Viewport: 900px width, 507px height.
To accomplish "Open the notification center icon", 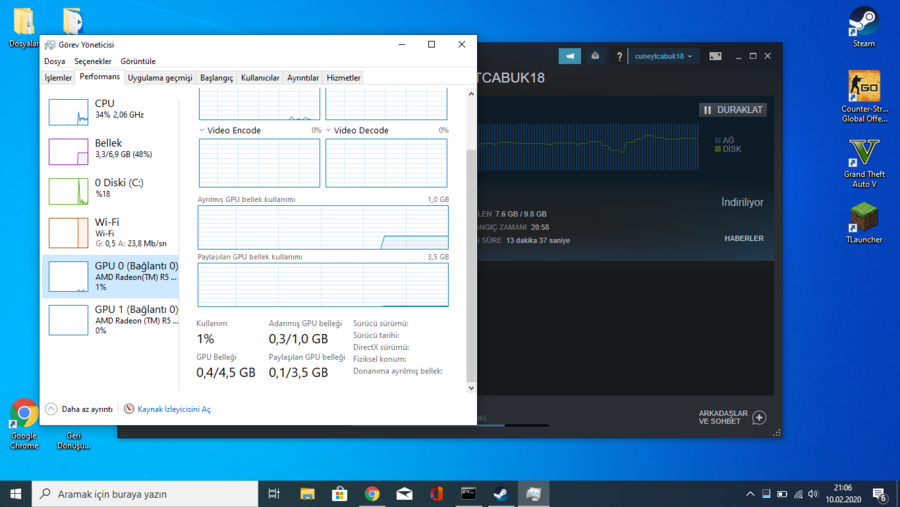I will [x=879, y=494].
